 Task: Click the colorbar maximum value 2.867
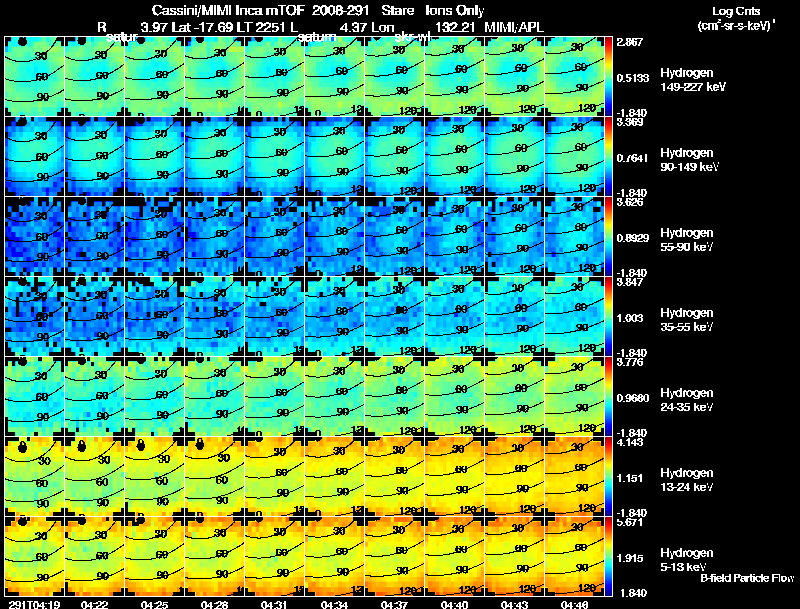pos(630,42)
